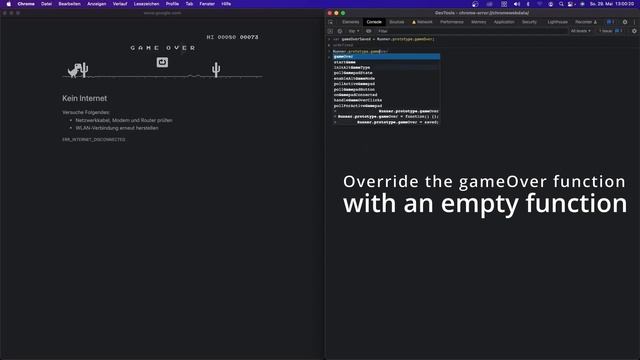Click the HI score counter in dino game
Viewport: 640px width, 360px height.
[x=232, y=37]
